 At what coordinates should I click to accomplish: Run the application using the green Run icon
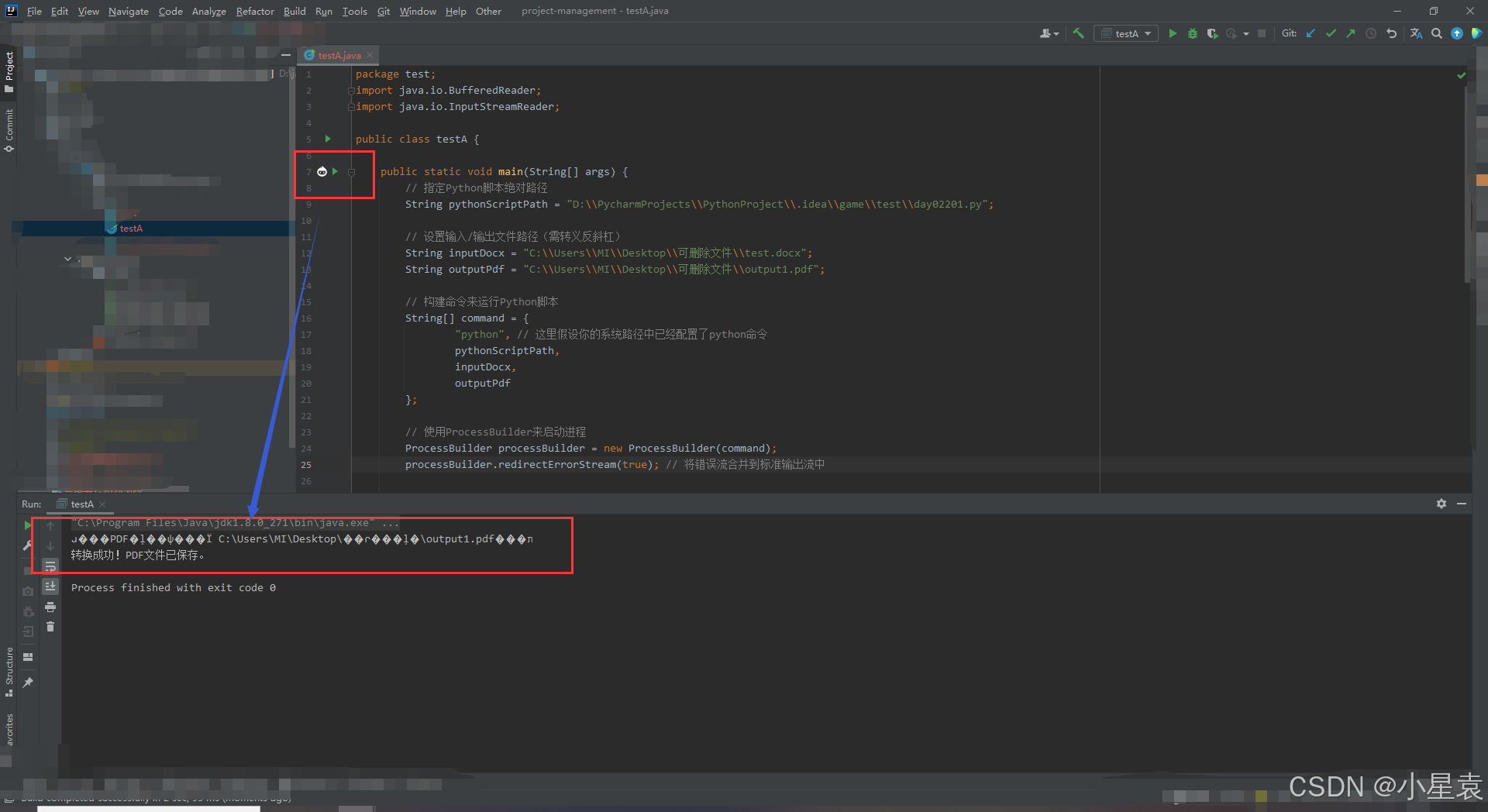(1173, 33)
